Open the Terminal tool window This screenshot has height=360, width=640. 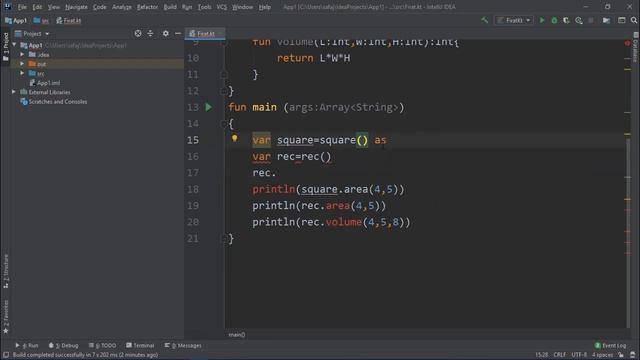[140, 345]
